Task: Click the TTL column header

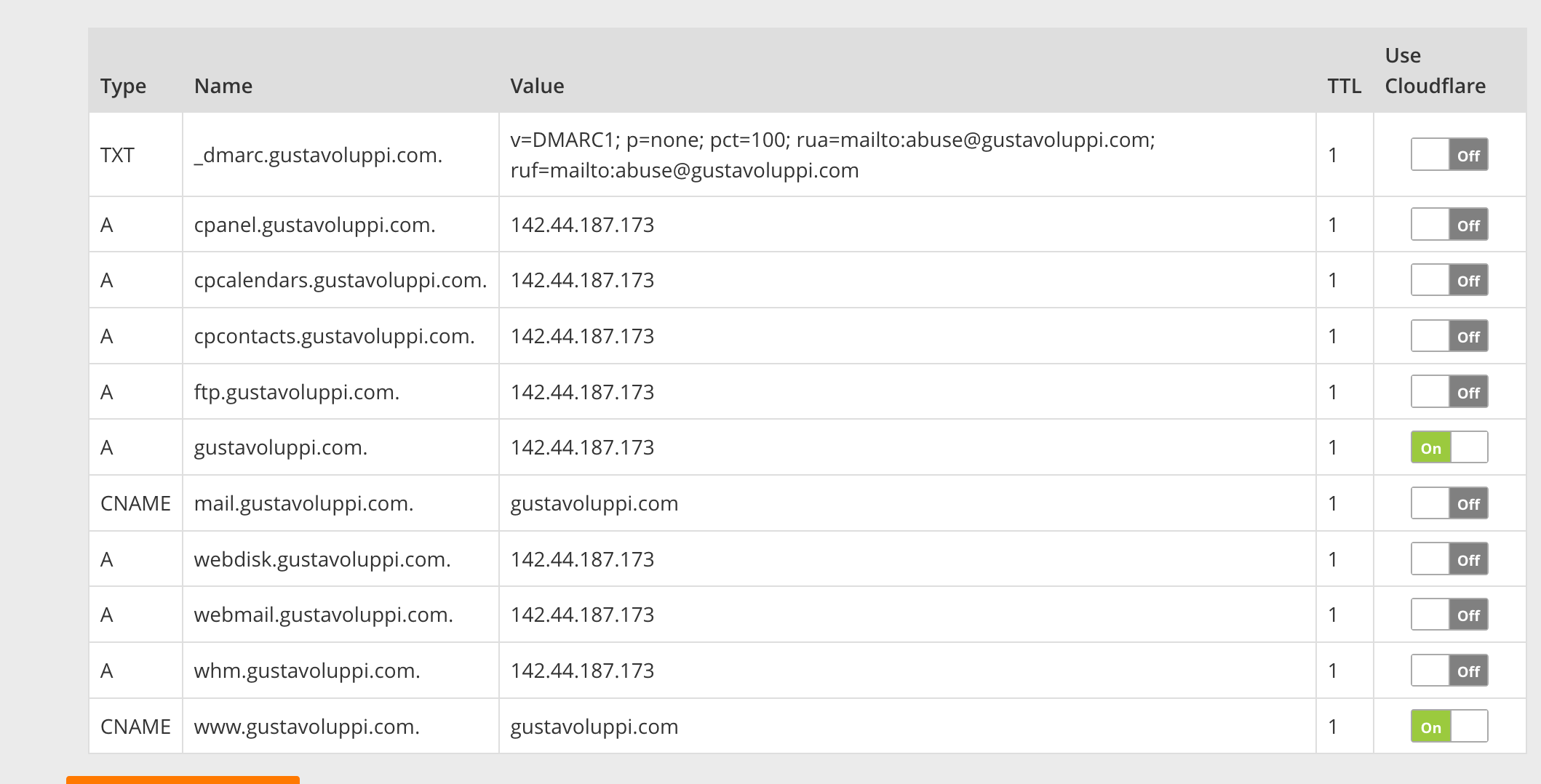Action: 1344,86
